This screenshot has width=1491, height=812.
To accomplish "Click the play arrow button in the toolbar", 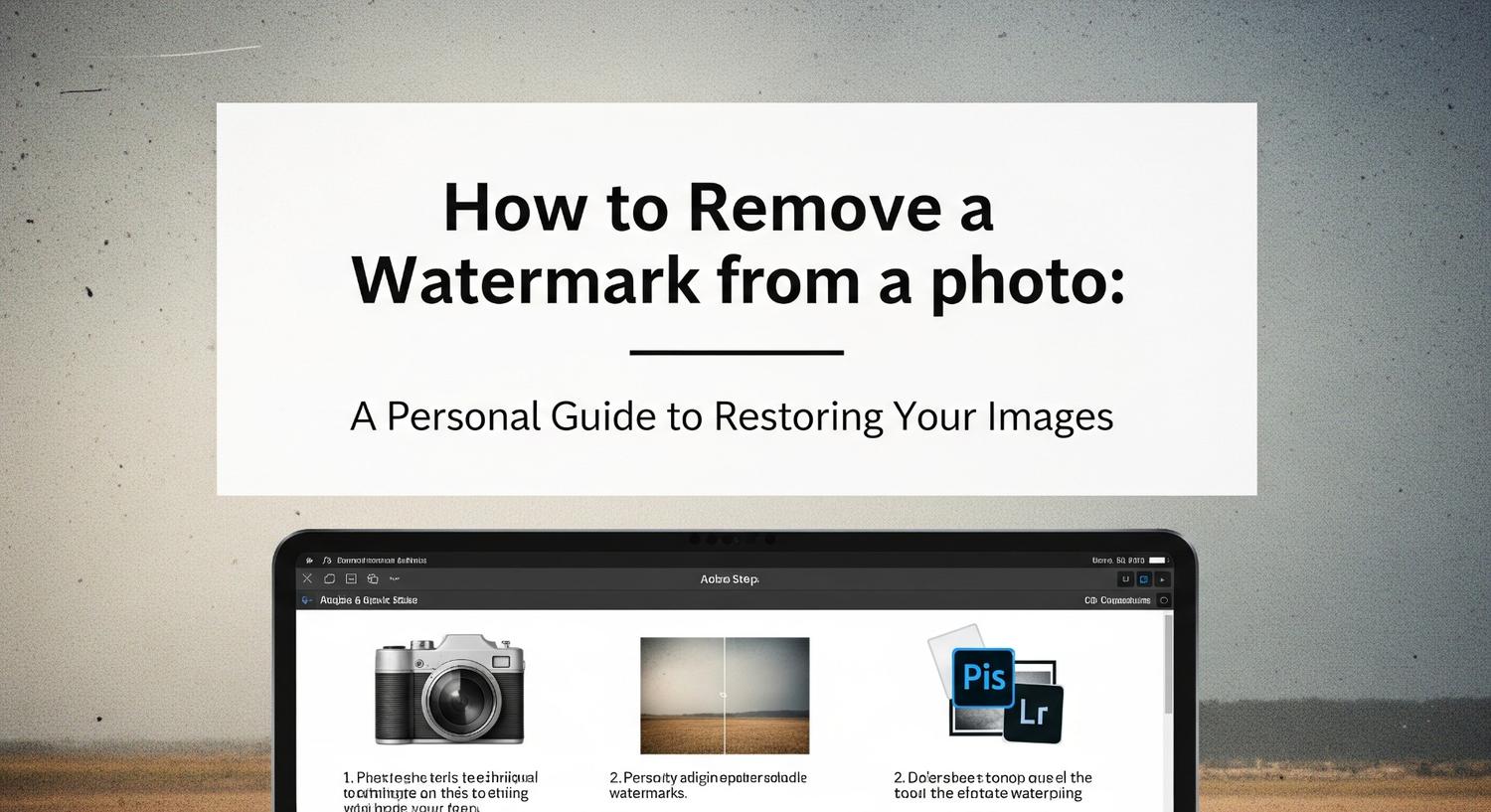I will click(1162, 579).
